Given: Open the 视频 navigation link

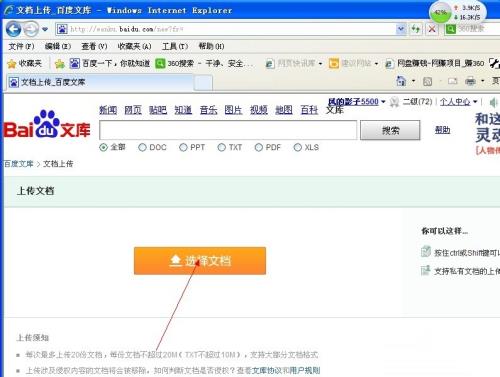Looking at the screenshot, I should tap(259, 110).
